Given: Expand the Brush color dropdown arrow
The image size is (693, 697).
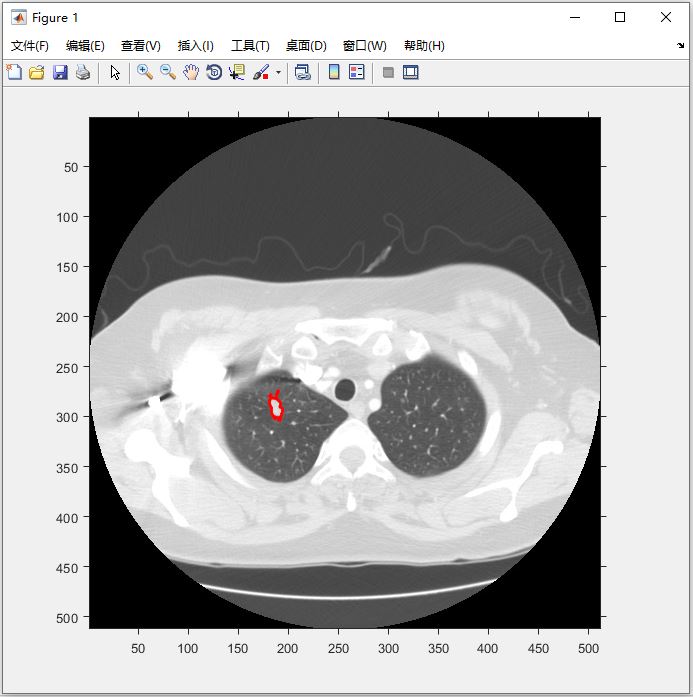Looking at the screenshot, I should tap(278, 72).
